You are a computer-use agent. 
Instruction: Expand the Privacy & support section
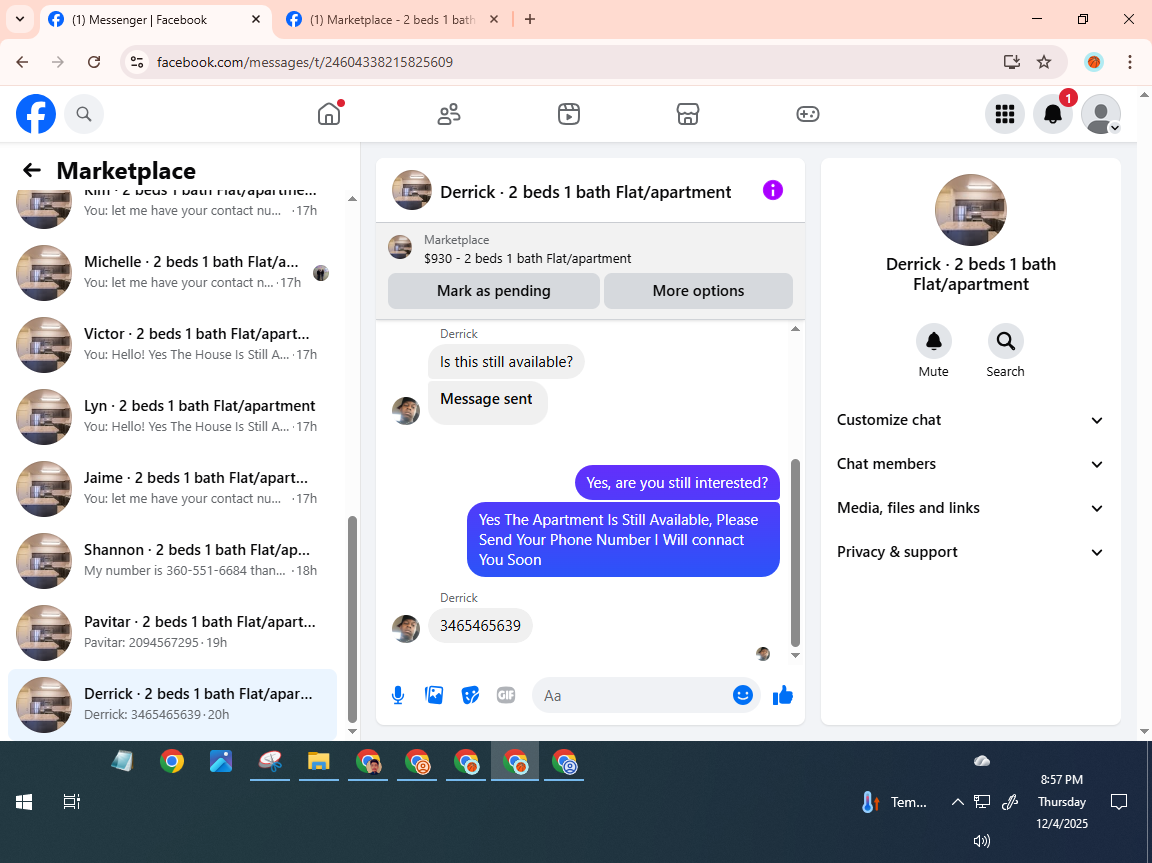point(971,552)
